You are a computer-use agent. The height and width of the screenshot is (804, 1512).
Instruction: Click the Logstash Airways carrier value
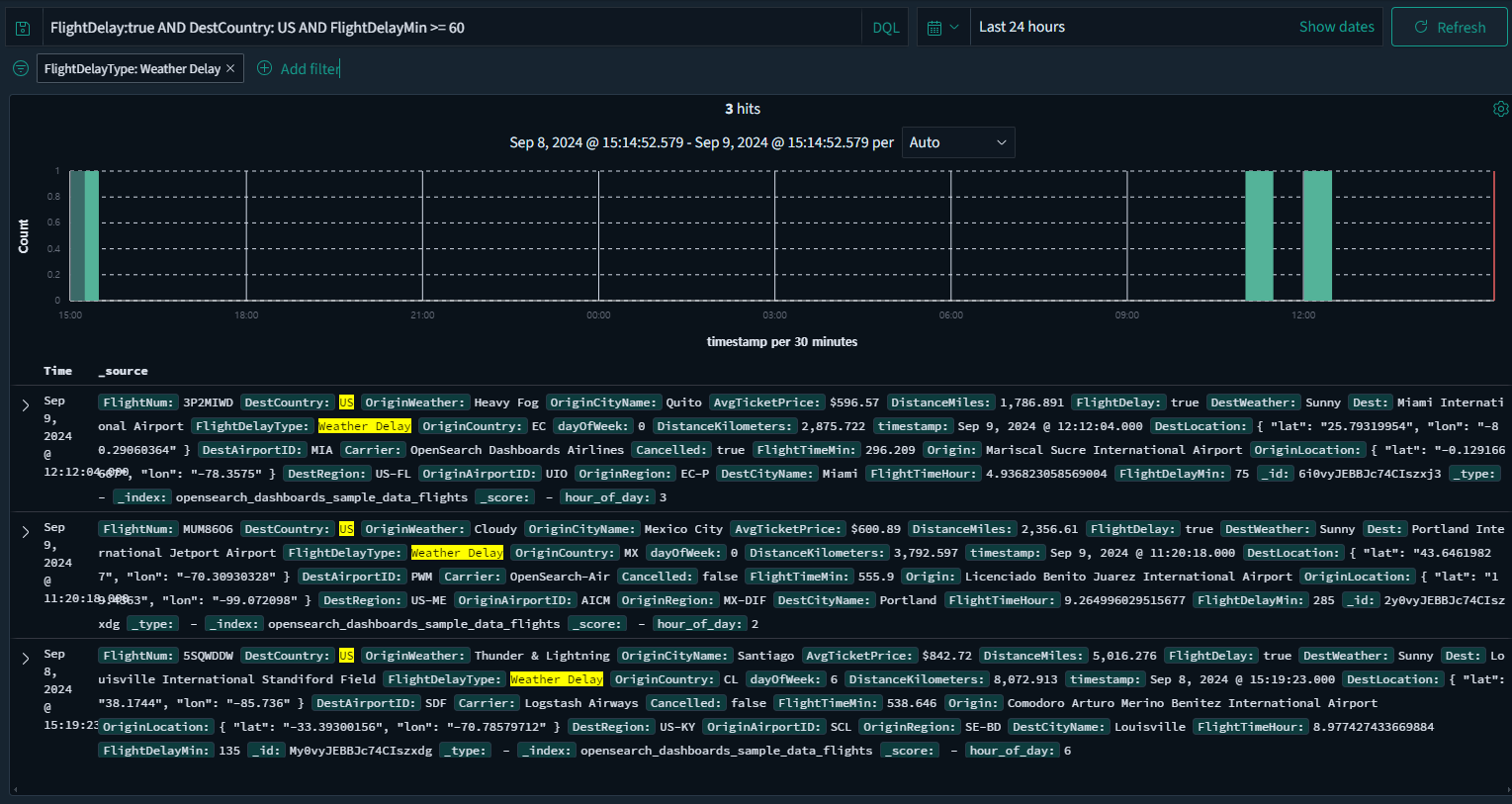[x=581, y=703]
